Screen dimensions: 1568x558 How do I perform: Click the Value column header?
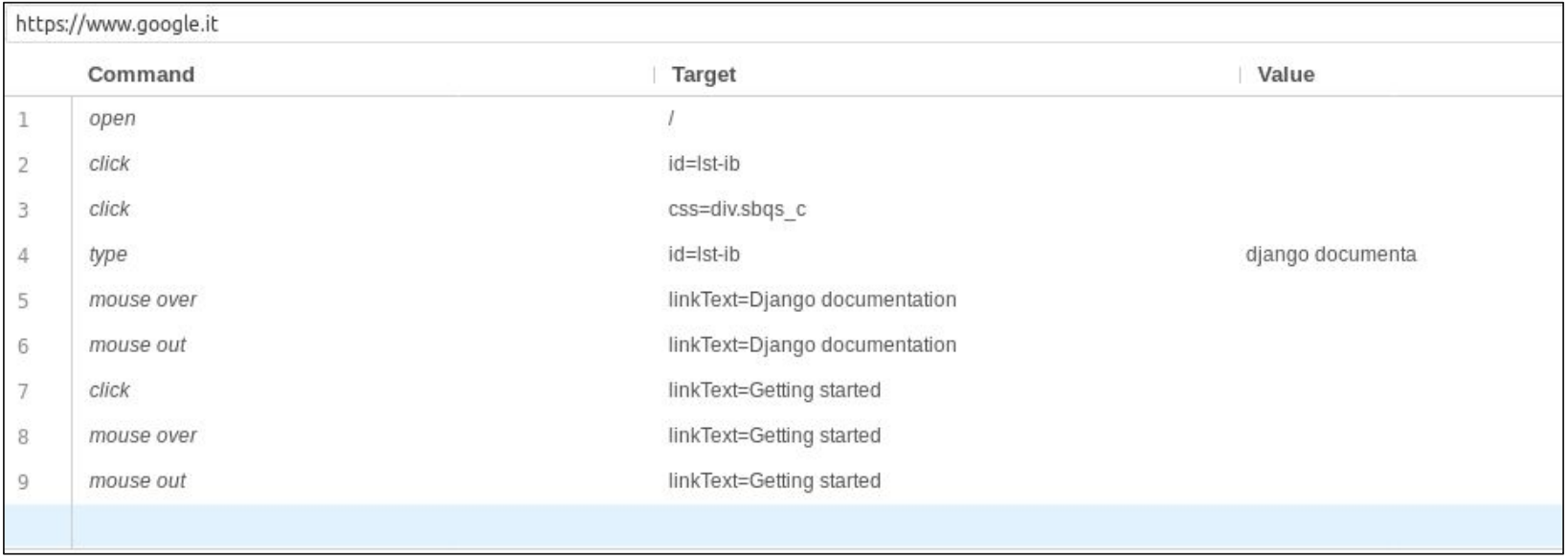pyautogui.click(x=1286, y=75)
